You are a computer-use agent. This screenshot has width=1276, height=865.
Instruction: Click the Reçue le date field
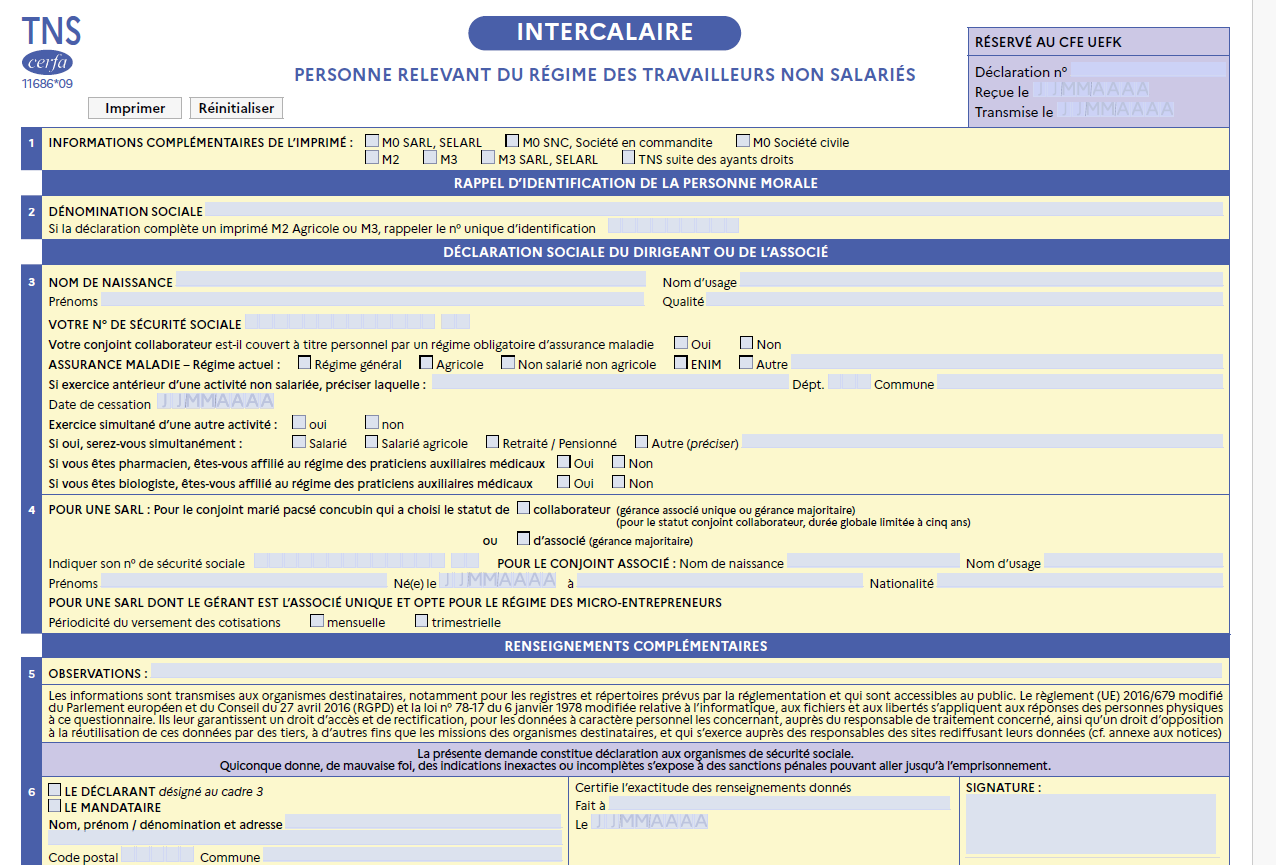point(1091,90)
